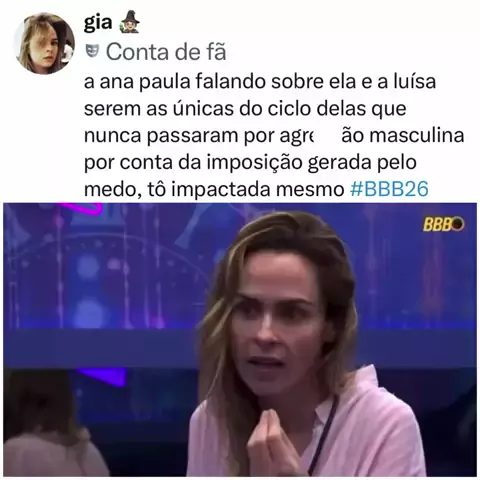Image resolution: width=480 pixels, height=480 pixels.
Task: Click the line "por conta da imposição gerada"
Action: click(250, 163)
